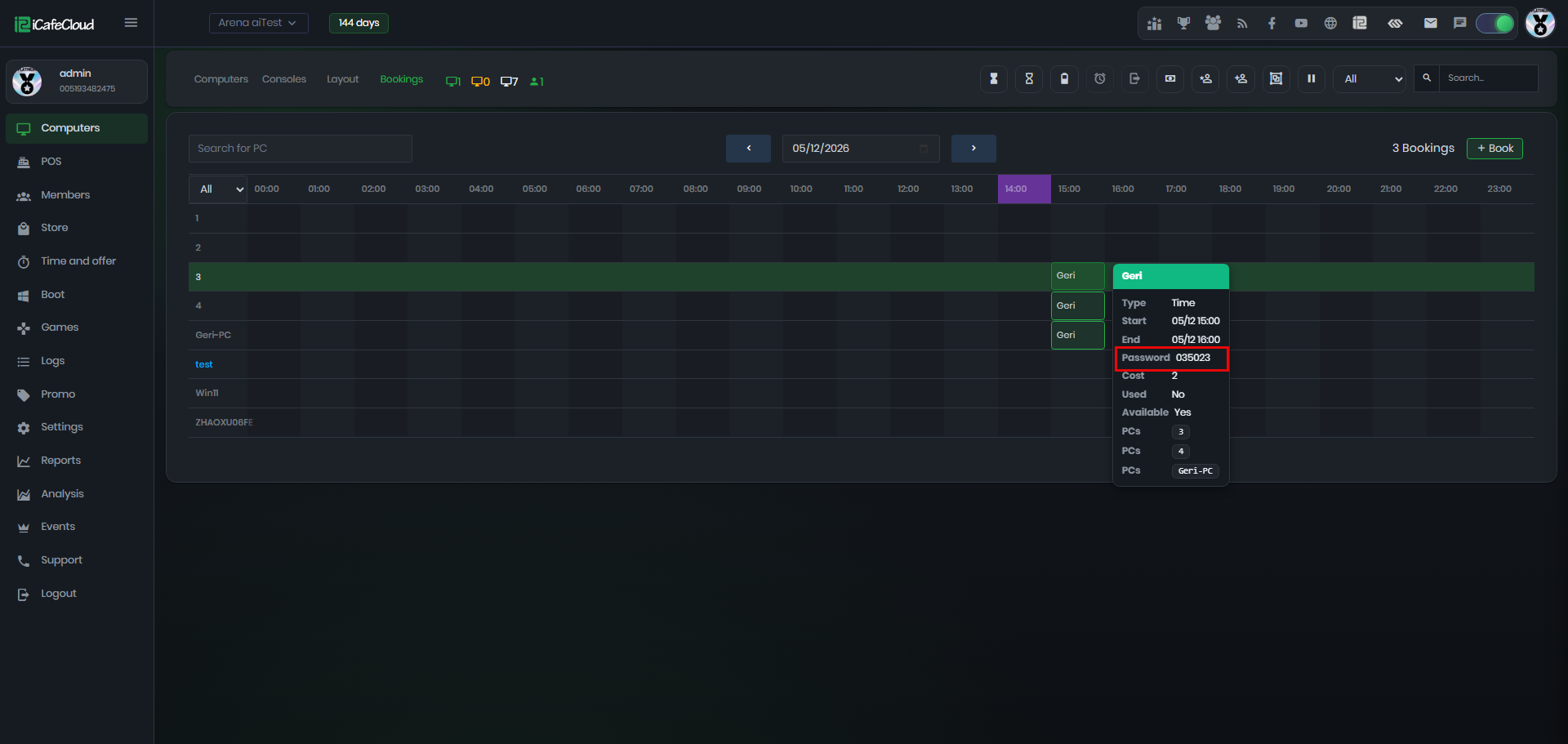Open Games in the sidebar

77,327
